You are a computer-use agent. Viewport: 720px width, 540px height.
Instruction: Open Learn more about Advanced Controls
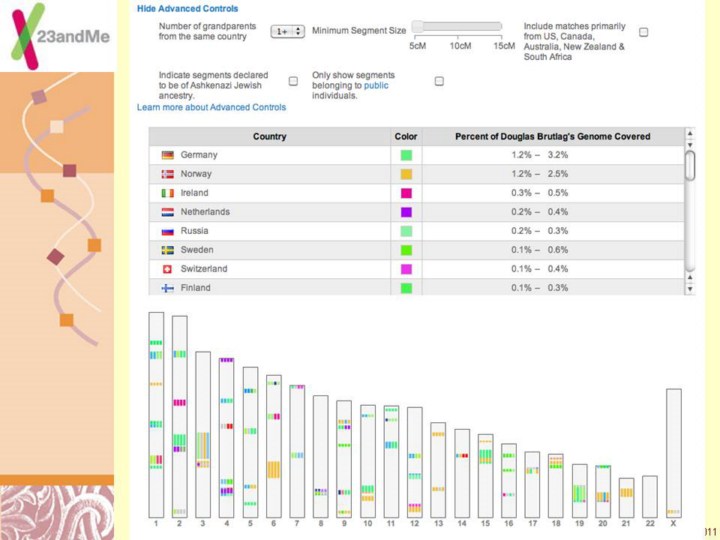point(211,107)
